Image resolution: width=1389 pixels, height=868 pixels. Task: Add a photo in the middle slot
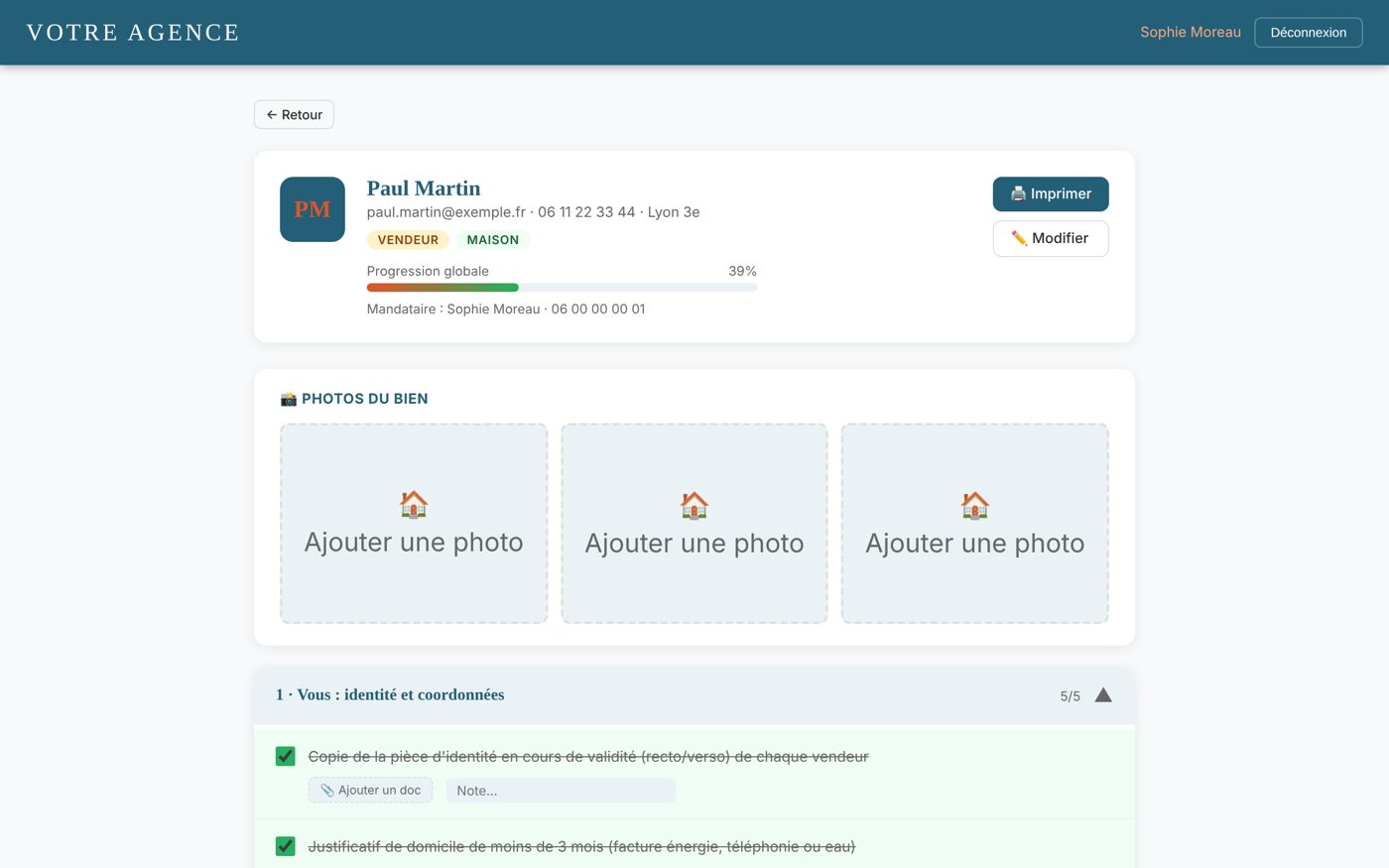point(694,524)
